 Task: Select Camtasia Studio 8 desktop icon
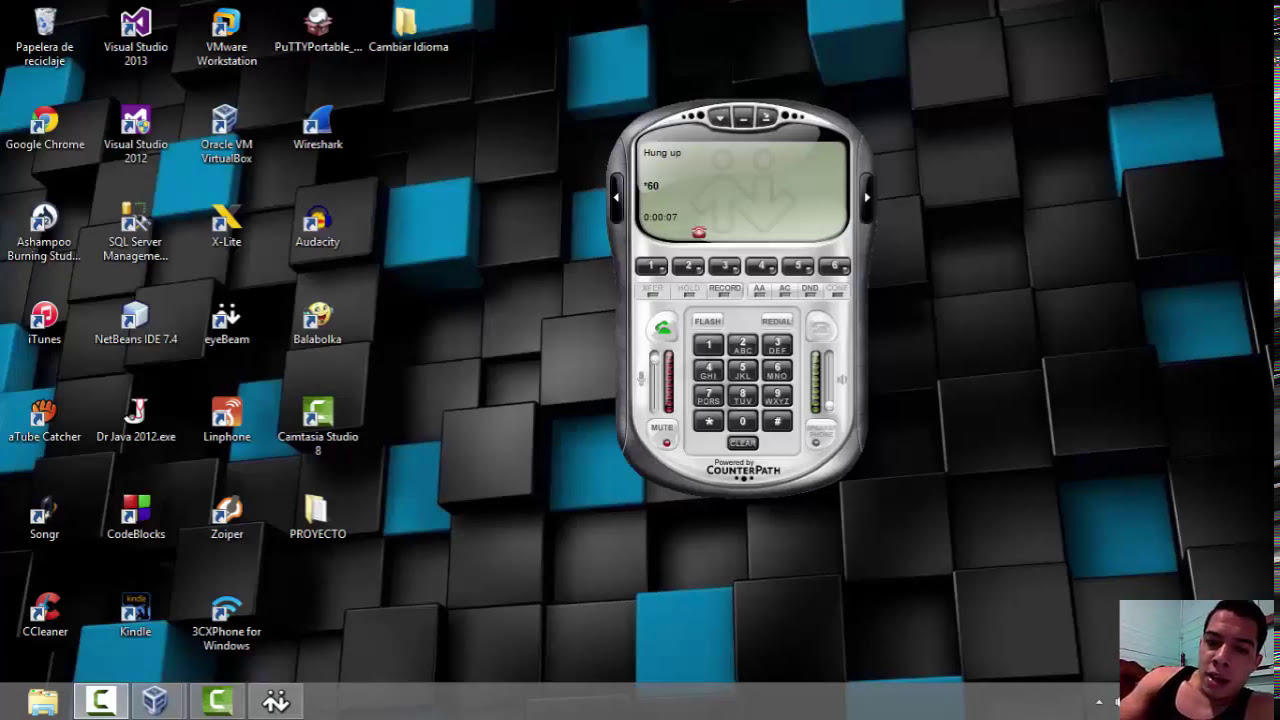318,426
